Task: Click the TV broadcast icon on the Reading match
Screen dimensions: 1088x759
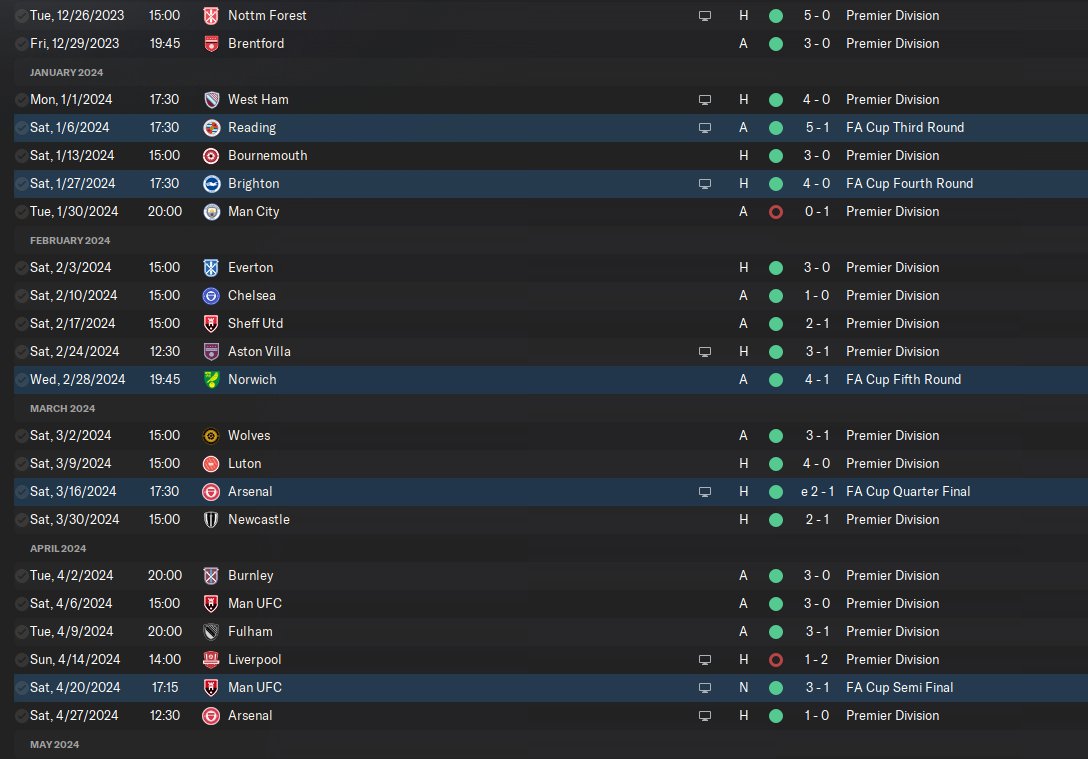Action: (704, 128)
